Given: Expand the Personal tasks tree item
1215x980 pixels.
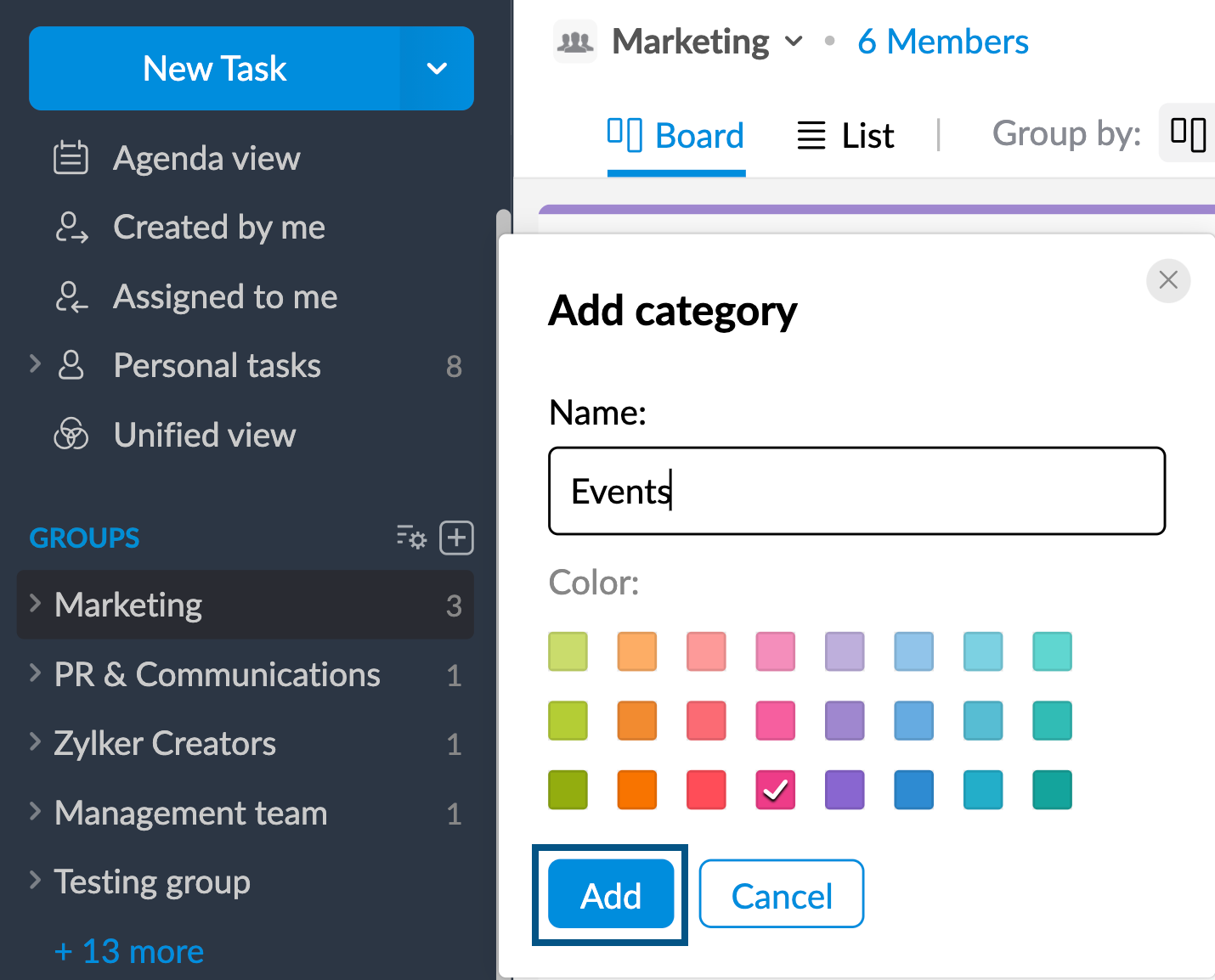Looking at the screenshot, I should (36, 365).
